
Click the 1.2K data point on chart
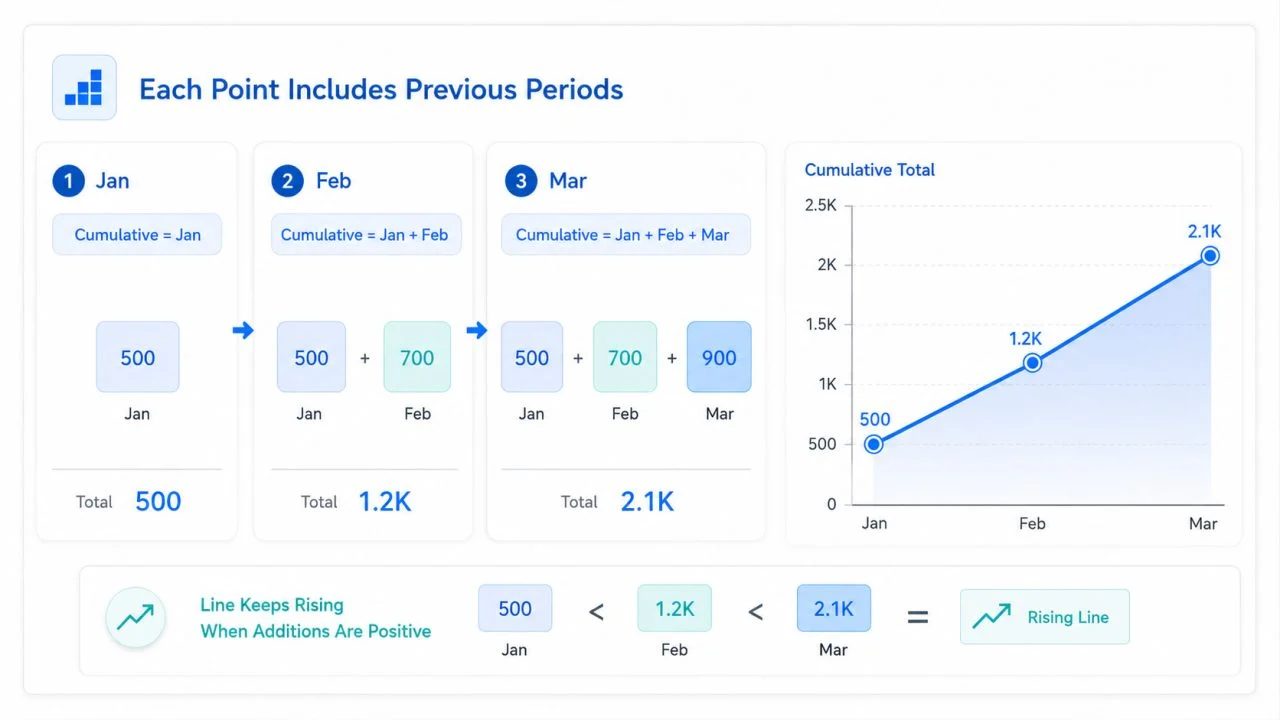point(1033,362)
